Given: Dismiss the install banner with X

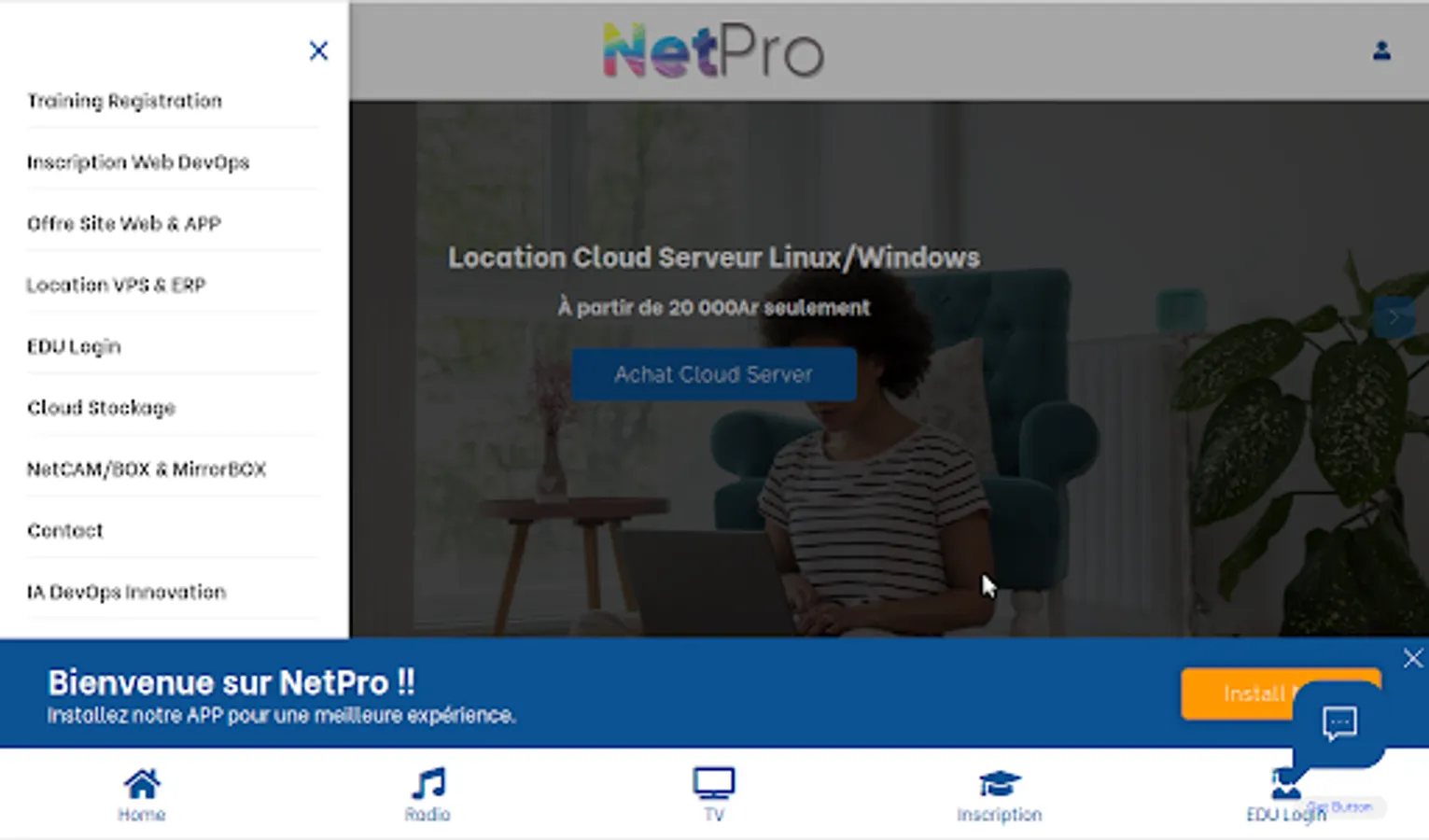Looking at the screenshot, I should pos(1413,658).
